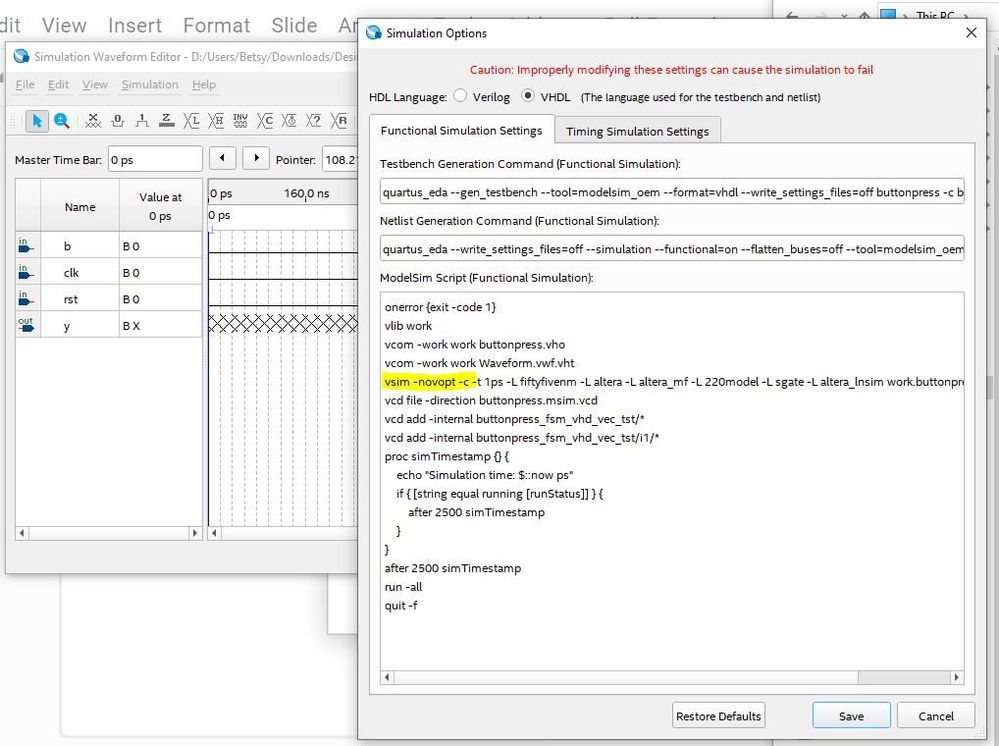Image resolution: width=999 pixels, height=746 pixels.
Task: Activate the Zoom magnifier tool
Action: [x=62, y=121]
